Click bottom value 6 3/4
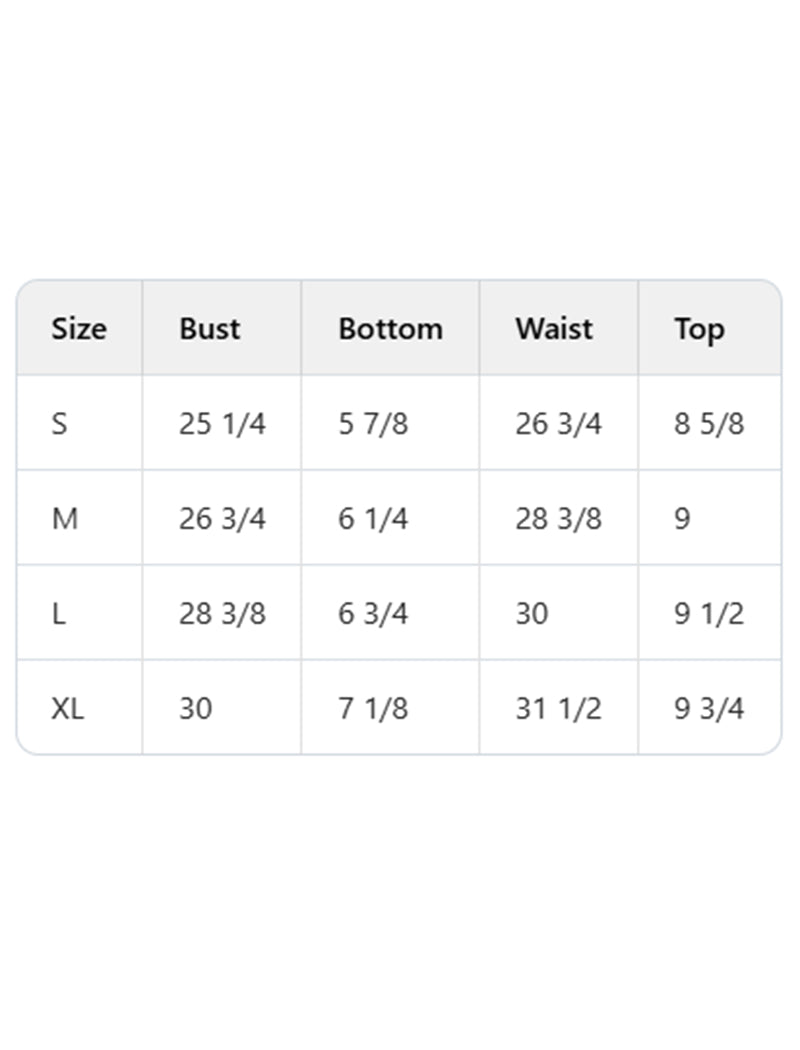Viewport: 800px width, 1050px height. (373, 614)
